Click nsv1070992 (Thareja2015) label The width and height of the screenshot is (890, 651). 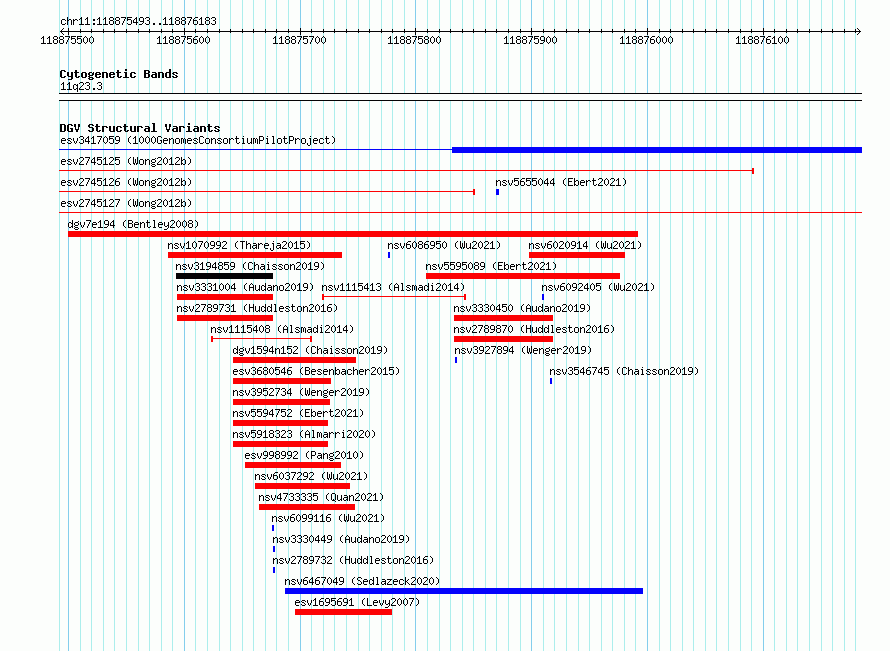coord(239,245)
